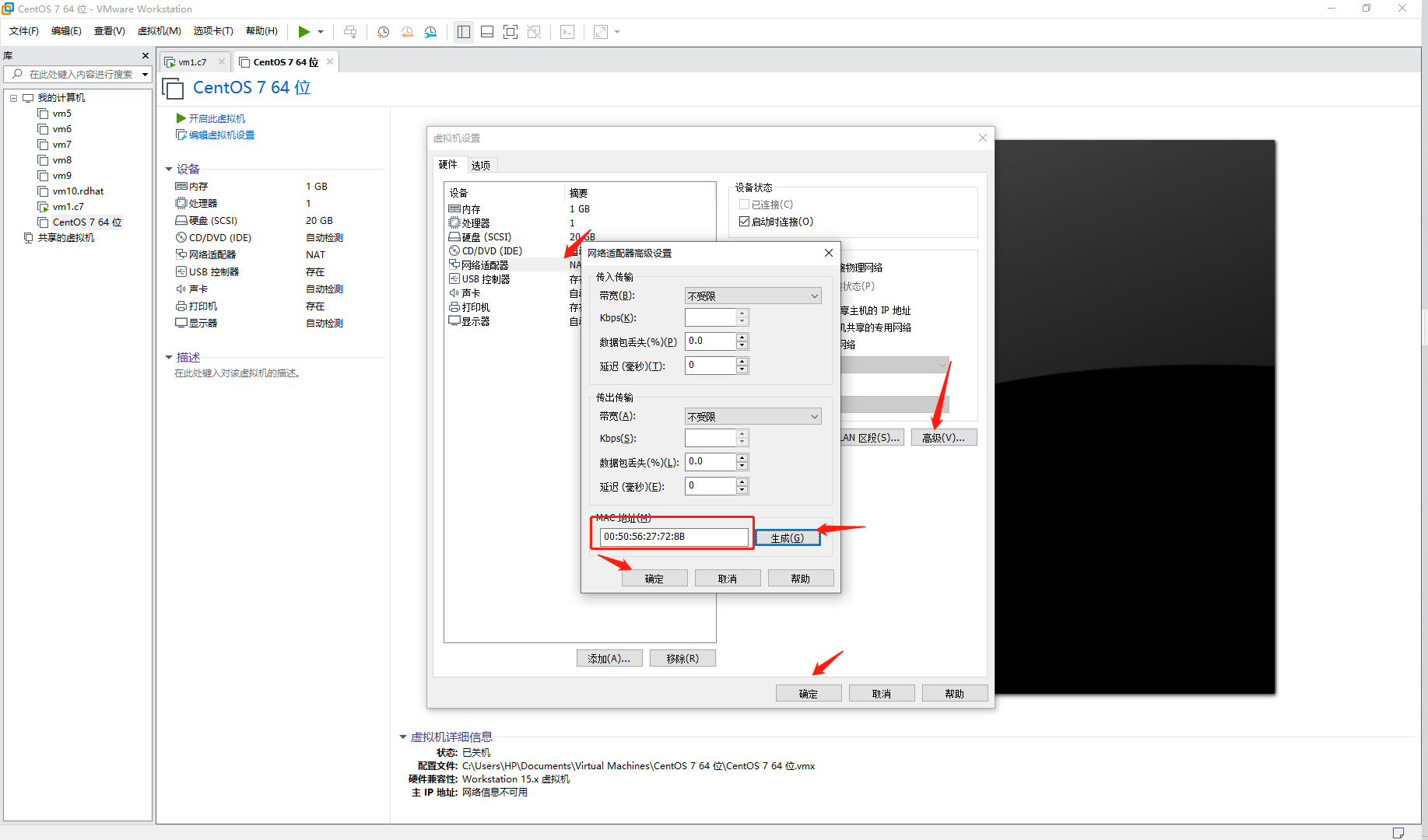The image size is (1428, 840).
Task: Collapse the 设备 section
Action: click(169, 169)
